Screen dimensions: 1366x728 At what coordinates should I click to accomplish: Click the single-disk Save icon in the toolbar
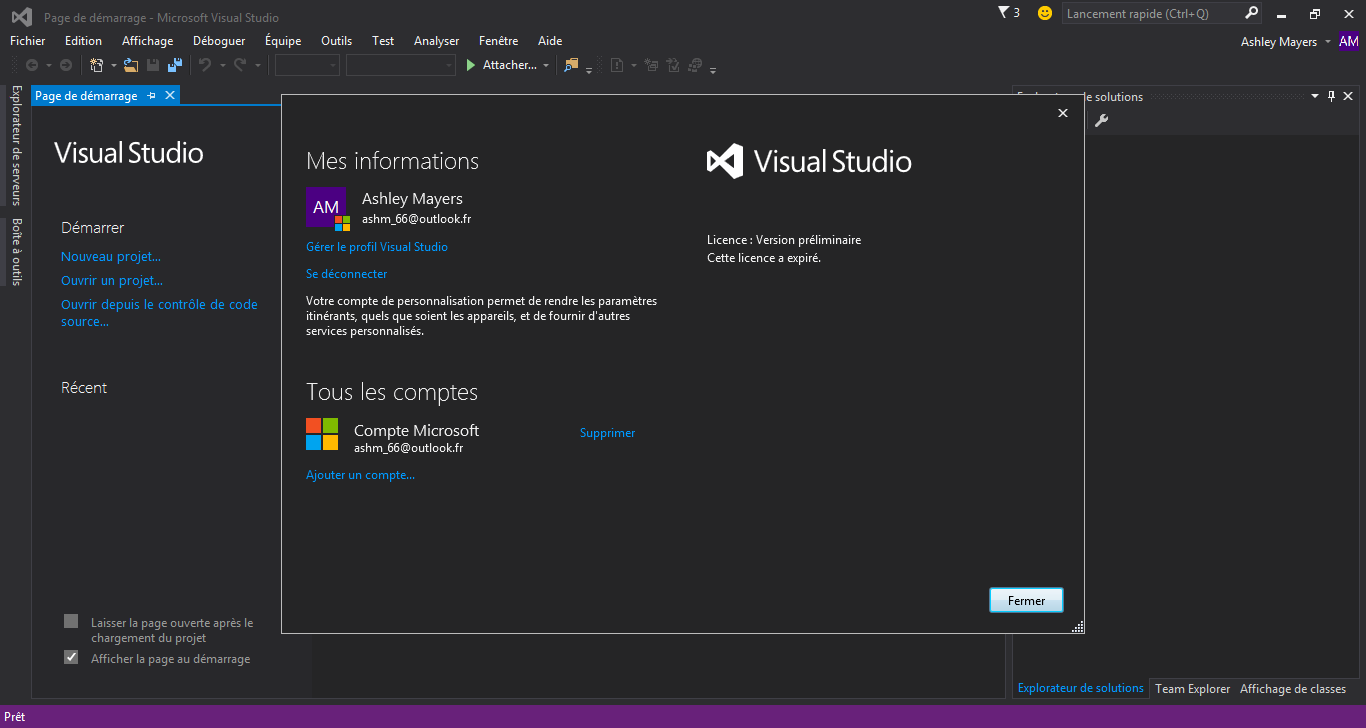(153, 65)
